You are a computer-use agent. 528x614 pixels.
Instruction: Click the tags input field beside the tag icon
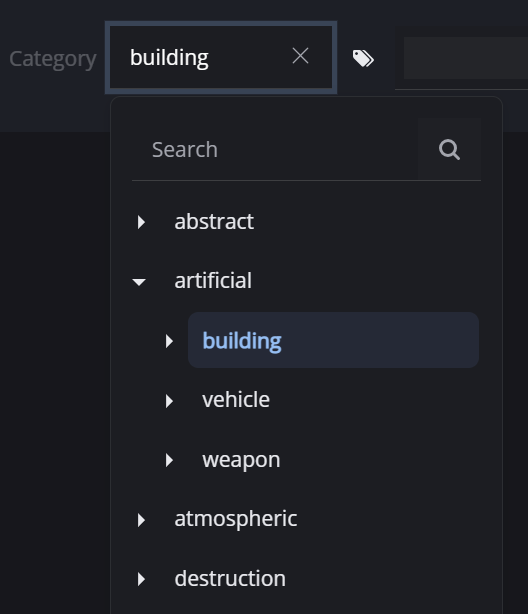(x=466, y=58)
